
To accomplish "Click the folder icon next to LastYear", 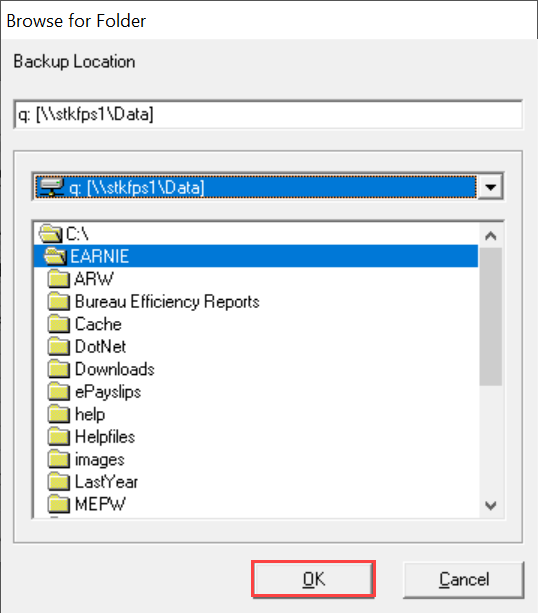I will tap(59, 481).
